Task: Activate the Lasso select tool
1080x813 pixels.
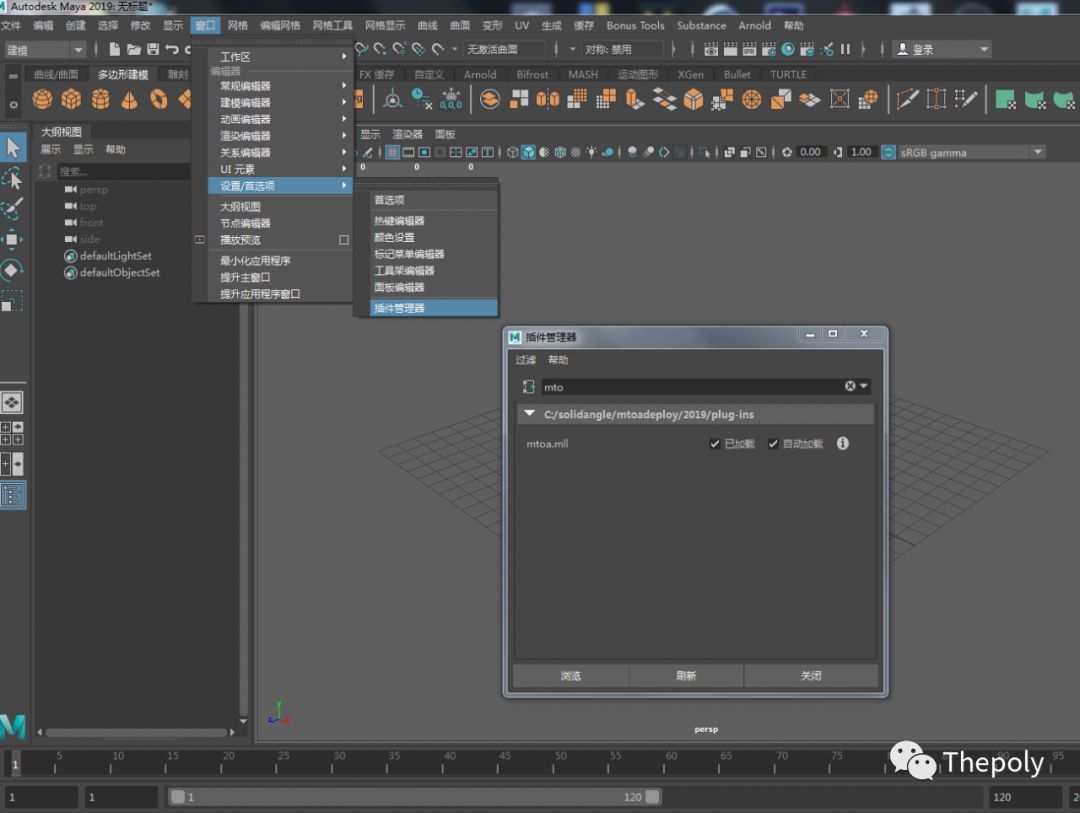Action: click(x=12, y=178)
